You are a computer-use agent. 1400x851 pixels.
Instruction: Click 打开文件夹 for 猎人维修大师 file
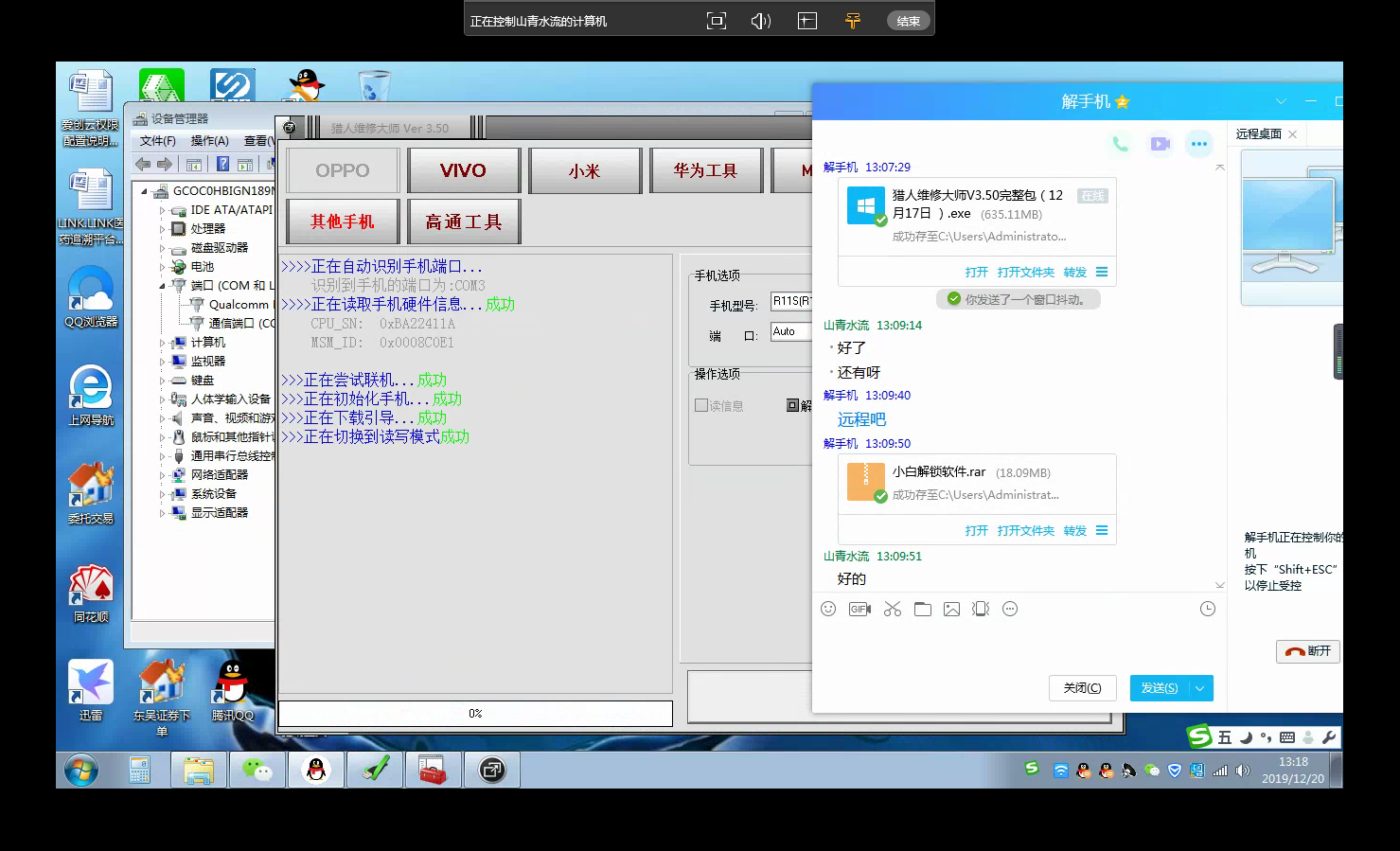(x=1026, y=273)
